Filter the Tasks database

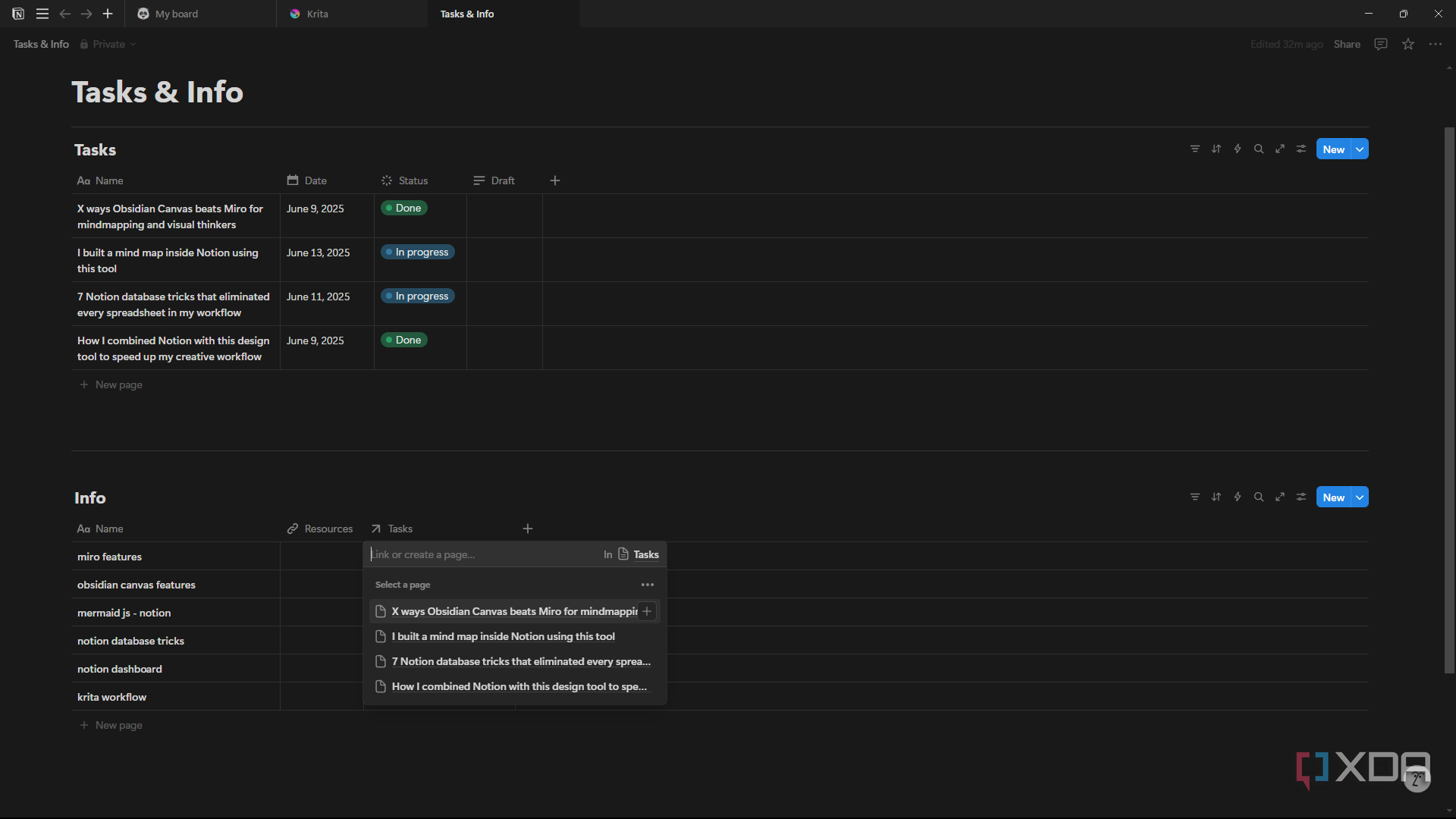[1195, 149]
